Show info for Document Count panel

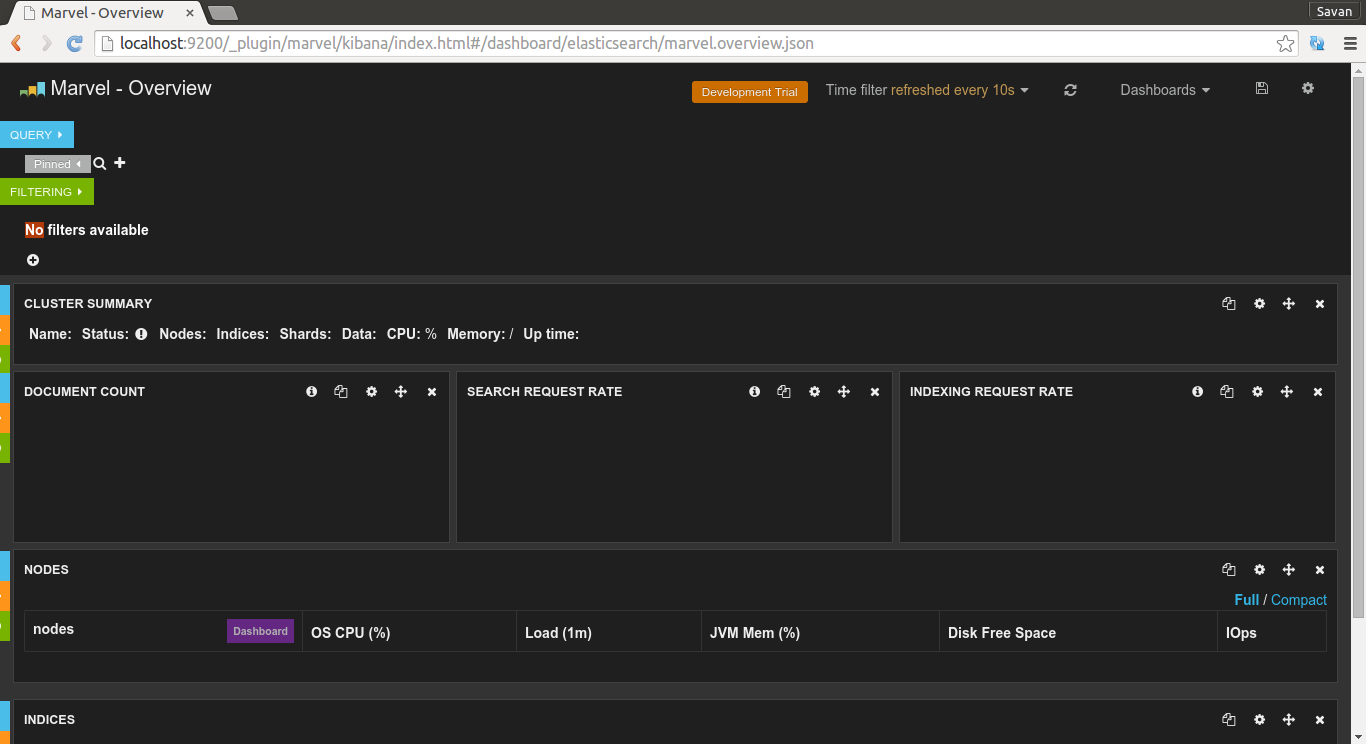(312, 392)
